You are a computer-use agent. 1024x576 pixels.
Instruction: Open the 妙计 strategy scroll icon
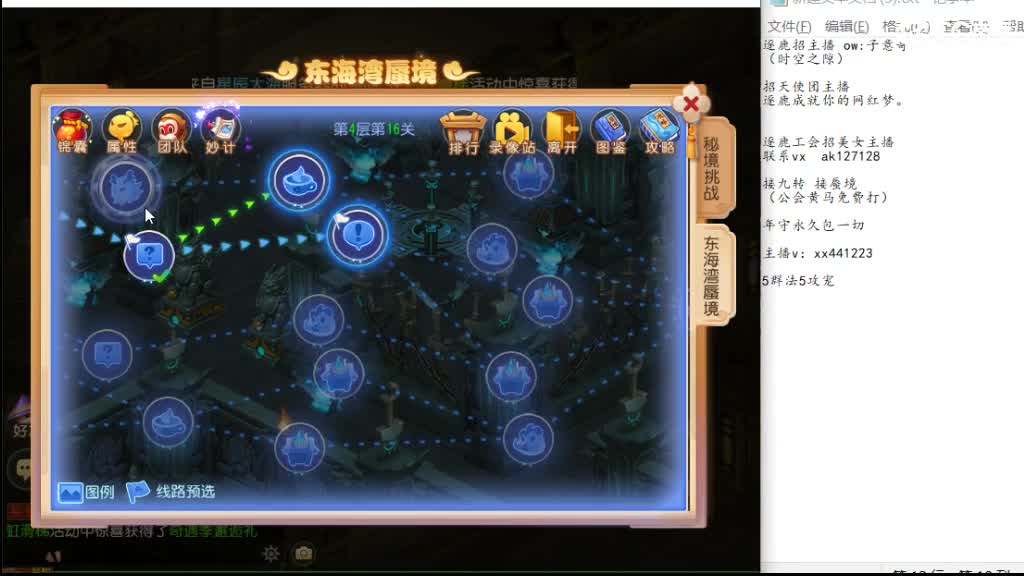[x=221, y=131]
